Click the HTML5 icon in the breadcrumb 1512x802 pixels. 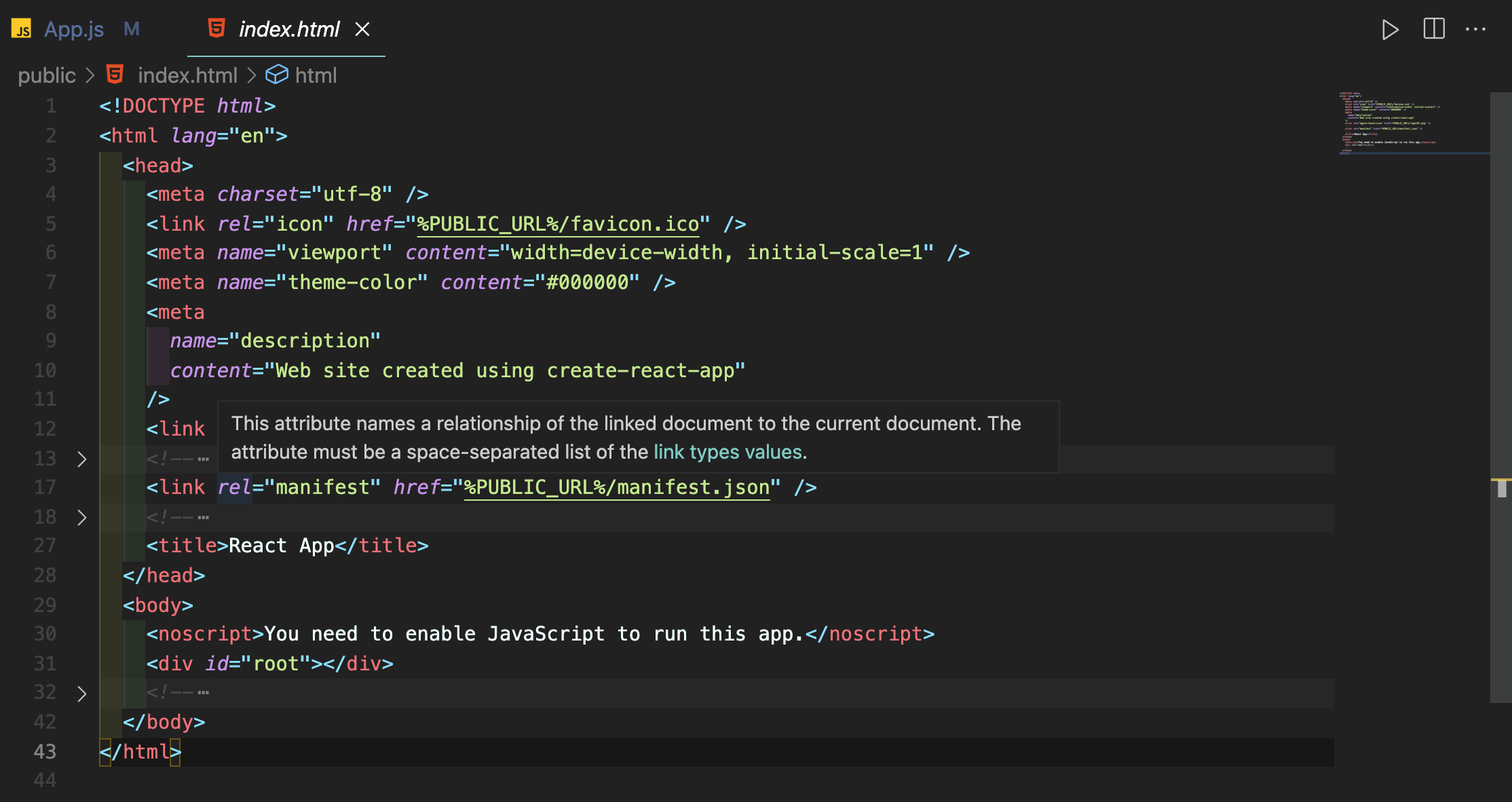click(x=115, y=75)
